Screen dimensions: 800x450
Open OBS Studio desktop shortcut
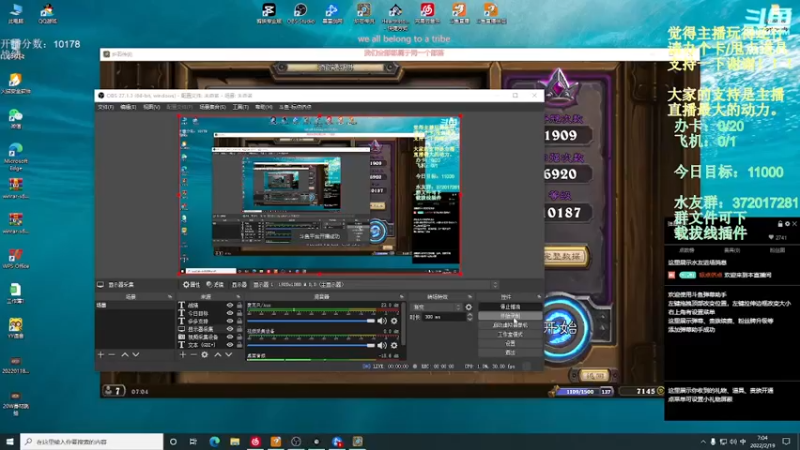point(300,13)
